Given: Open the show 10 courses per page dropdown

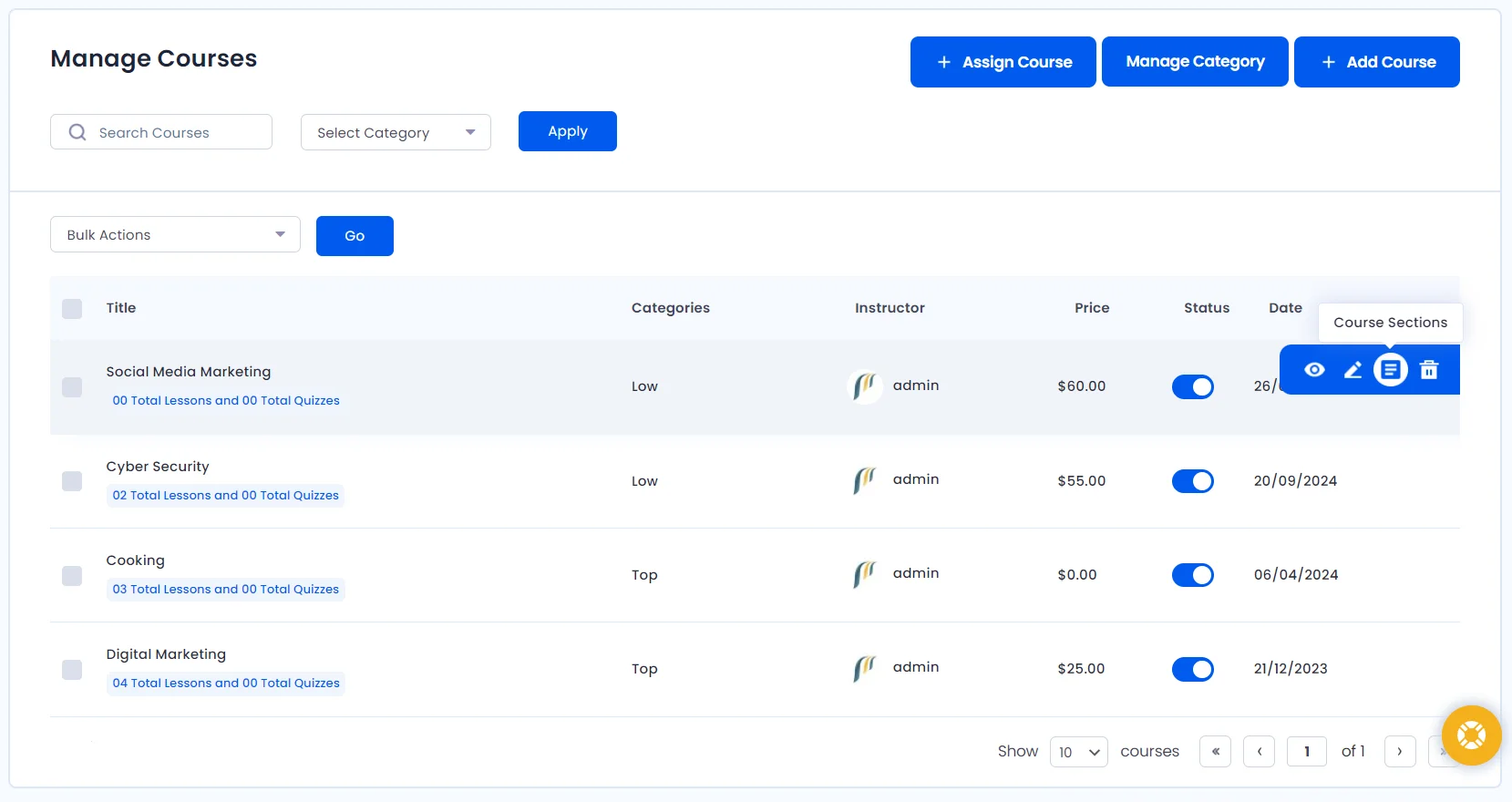Looking at the screenshot, I should click(1079, 753).
